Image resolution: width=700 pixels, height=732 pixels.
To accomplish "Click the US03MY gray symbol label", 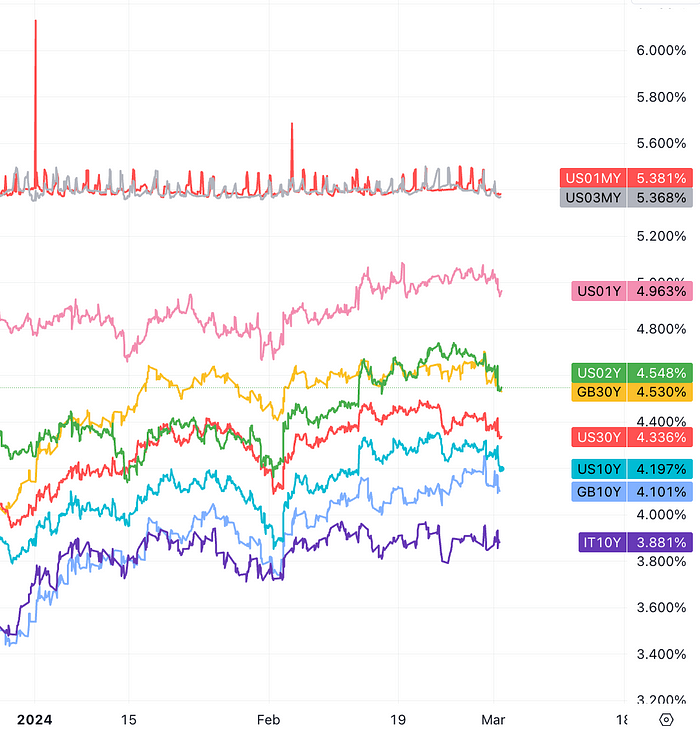I will click(x=593, y=197).
